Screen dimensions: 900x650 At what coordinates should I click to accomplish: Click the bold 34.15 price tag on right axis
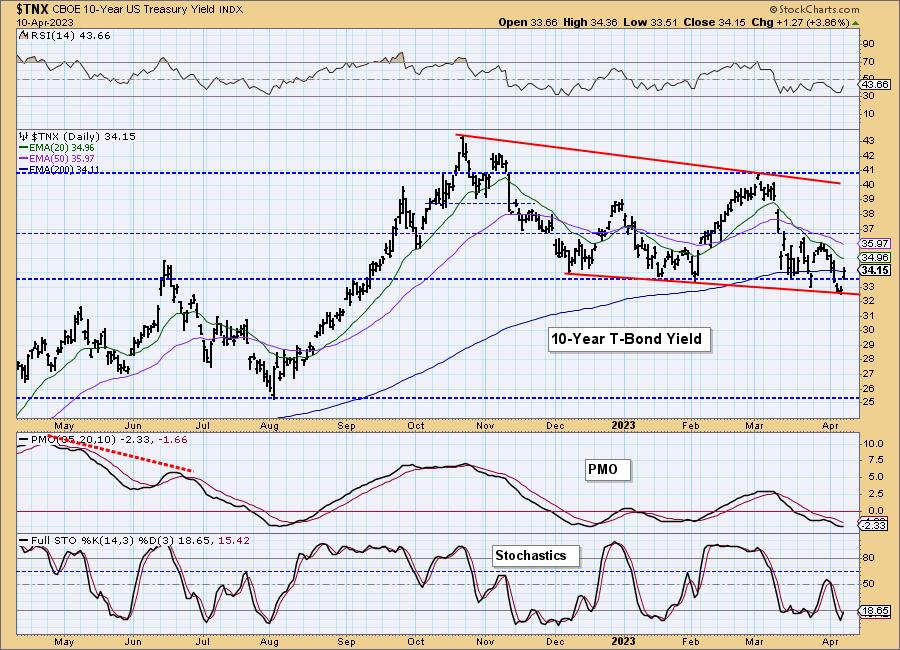coord(875,270)
